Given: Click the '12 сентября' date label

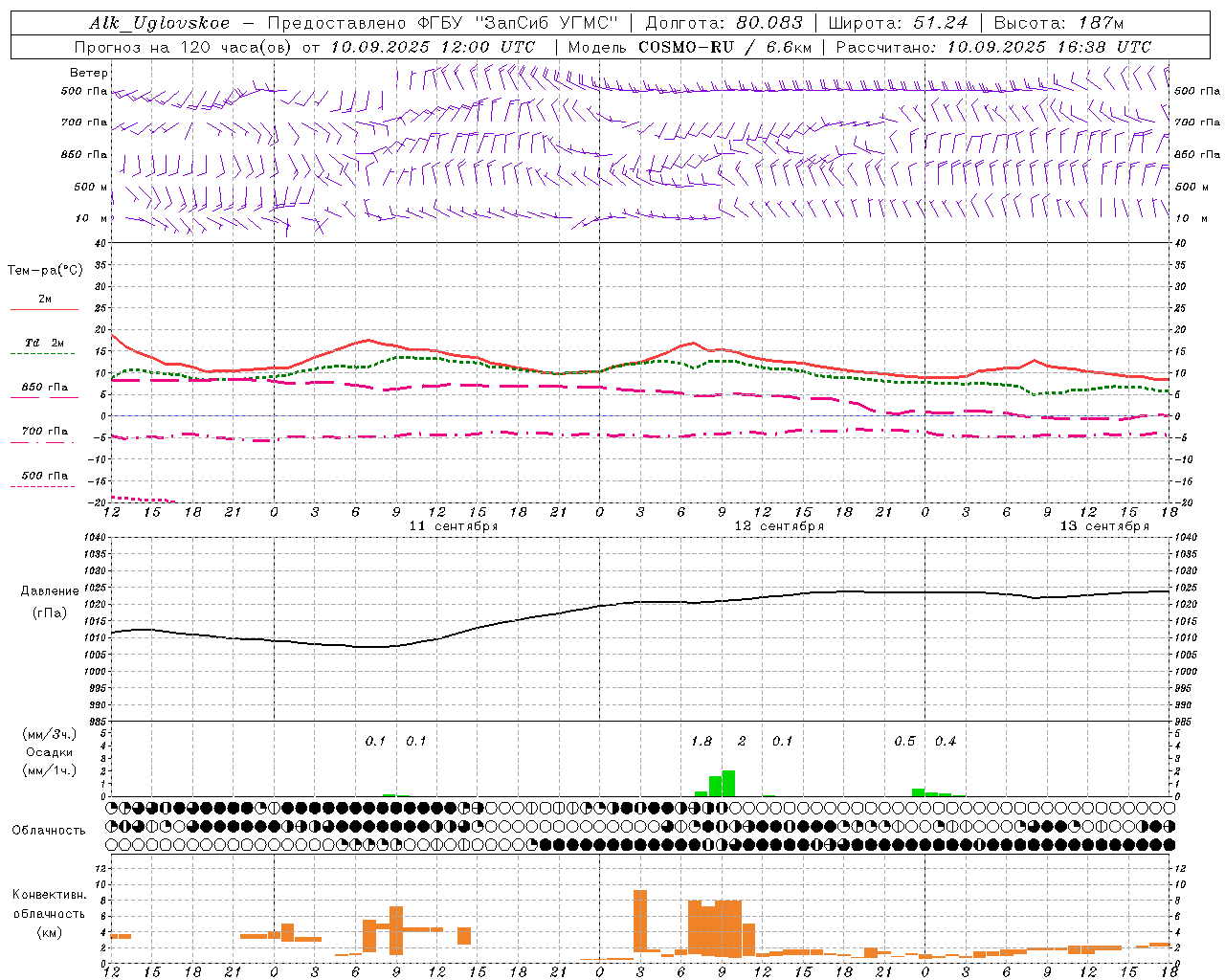Looking at the screenshot, I should click(778, 526).
